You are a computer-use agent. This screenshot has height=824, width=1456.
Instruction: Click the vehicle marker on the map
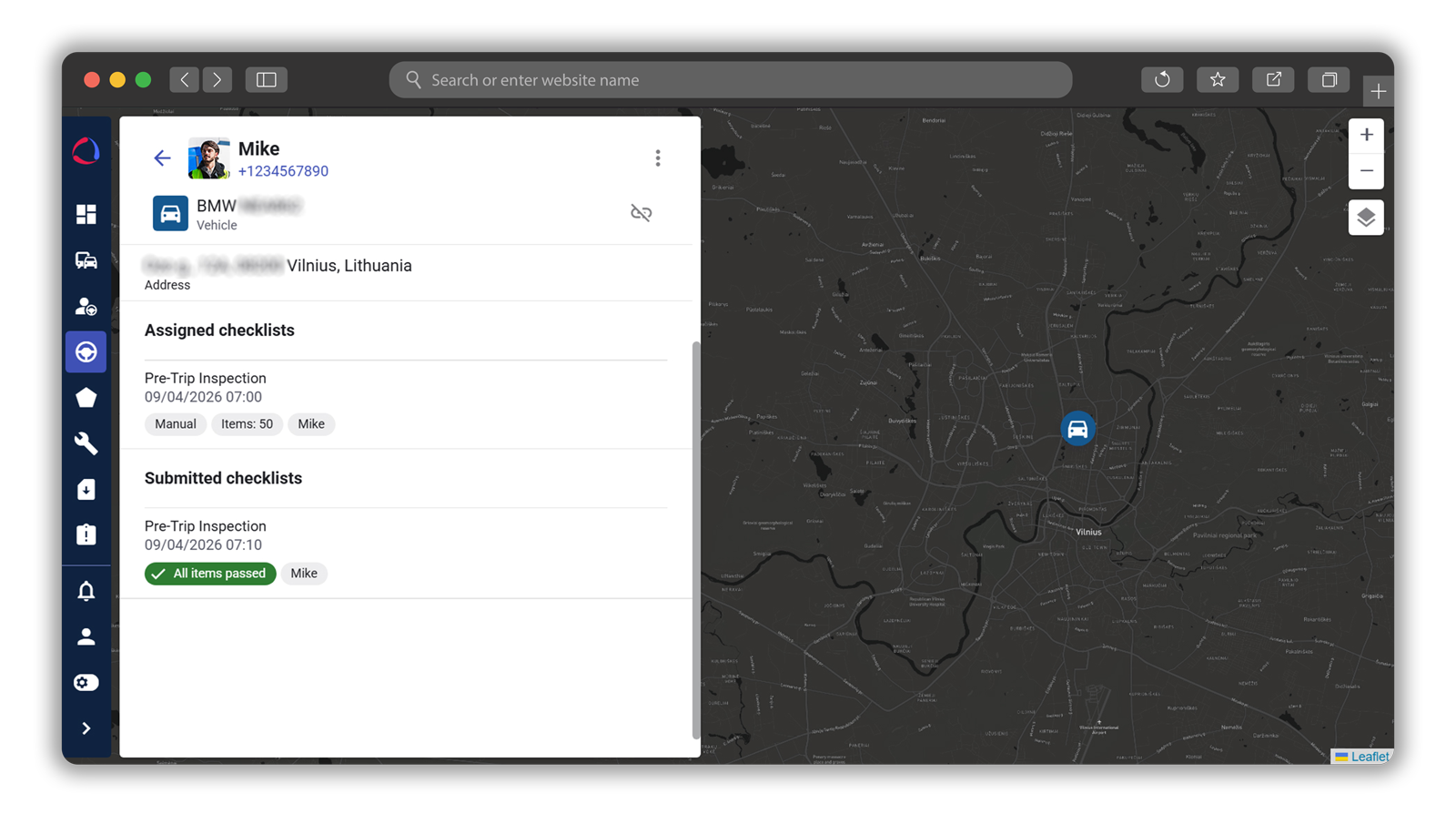pyautogui.click(x=1077, y=427)
